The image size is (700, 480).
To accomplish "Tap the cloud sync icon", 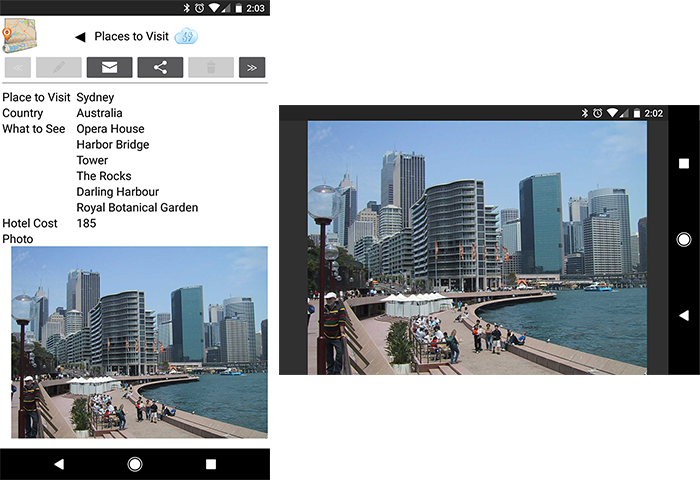I will 186,37.
